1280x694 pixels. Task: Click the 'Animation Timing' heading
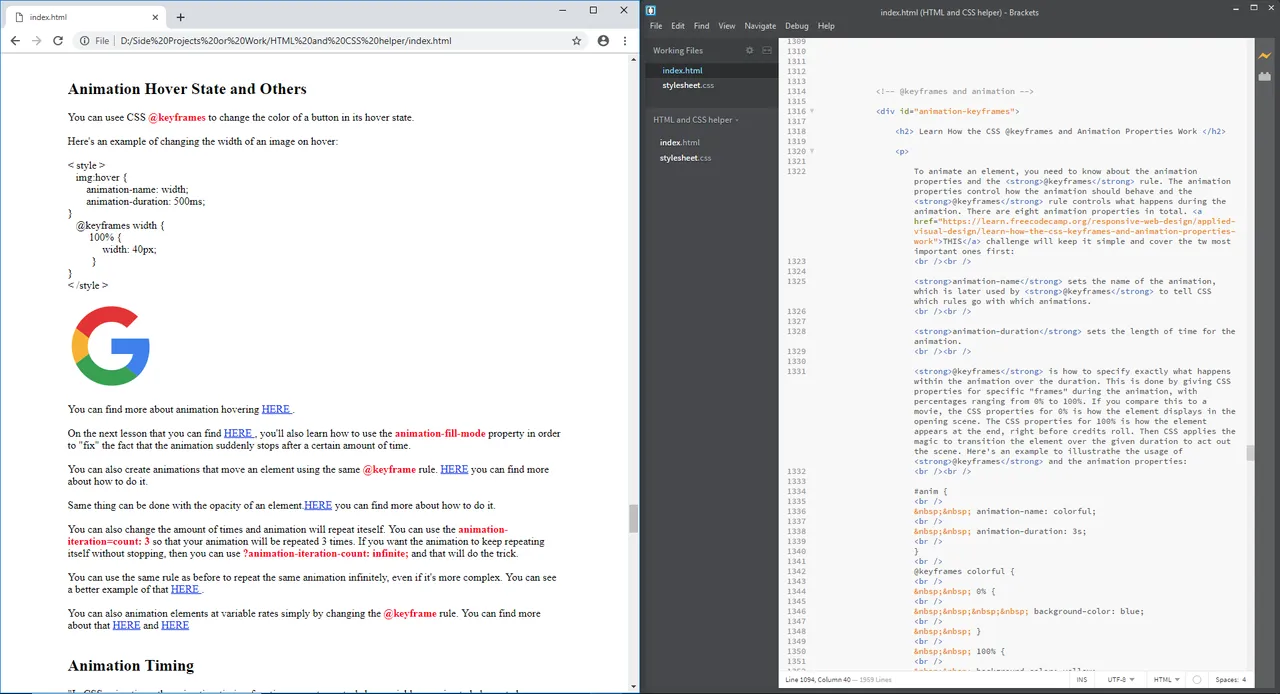point(131,666)
